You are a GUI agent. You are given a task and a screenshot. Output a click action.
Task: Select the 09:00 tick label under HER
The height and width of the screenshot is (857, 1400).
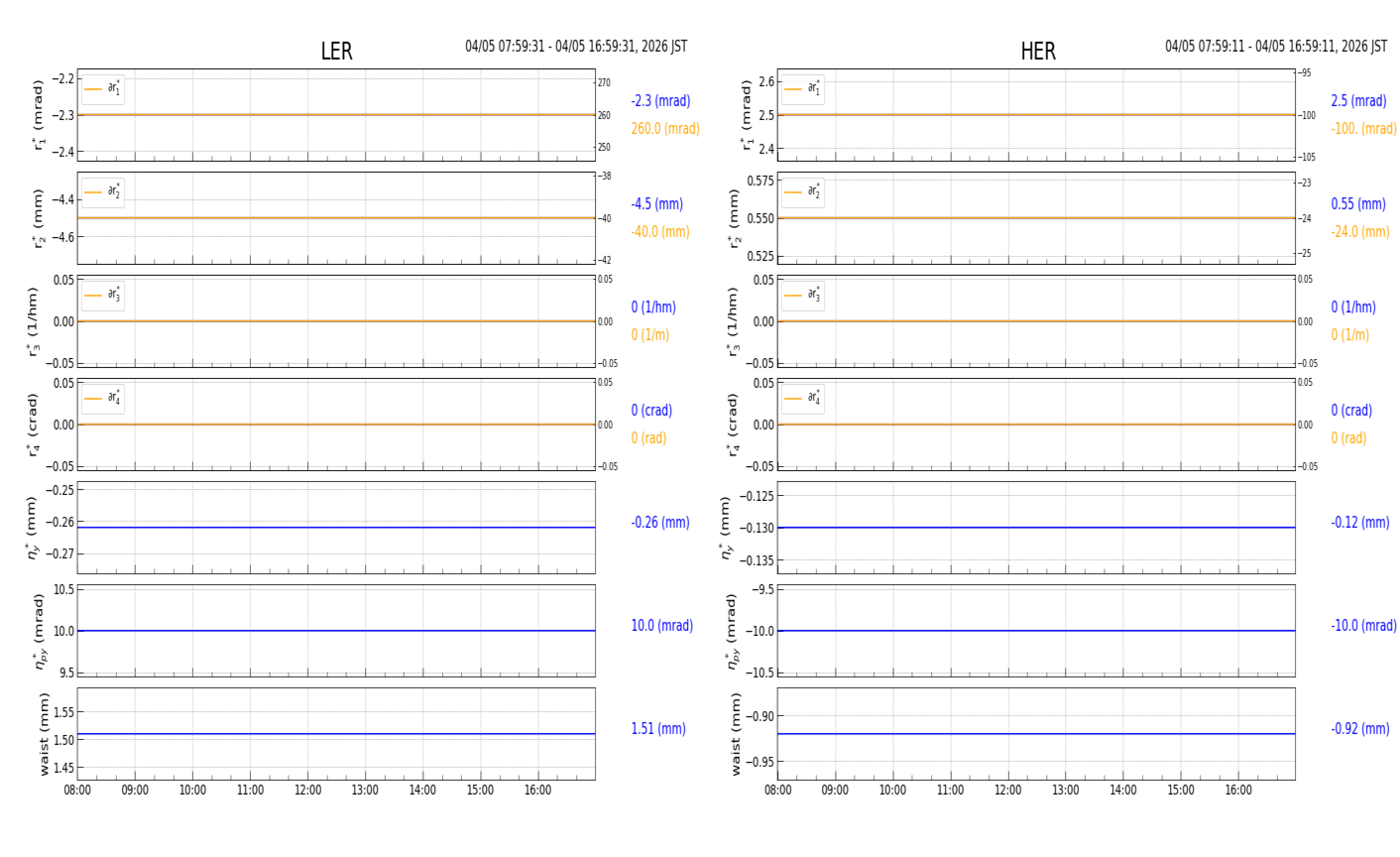pyautogui.click(x=835, y=791)
